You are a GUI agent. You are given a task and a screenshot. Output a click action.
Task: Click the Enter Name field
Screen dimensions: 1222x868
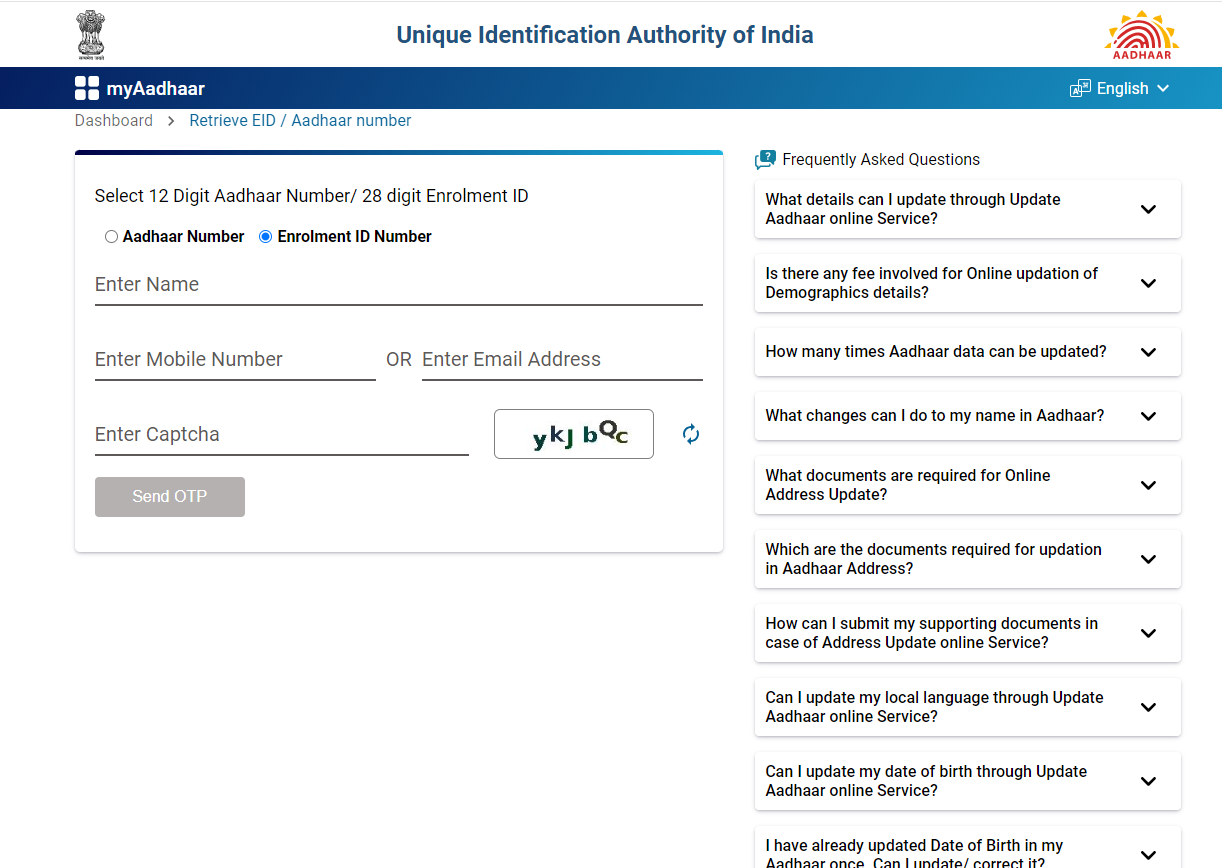click(x=398, y=285)
